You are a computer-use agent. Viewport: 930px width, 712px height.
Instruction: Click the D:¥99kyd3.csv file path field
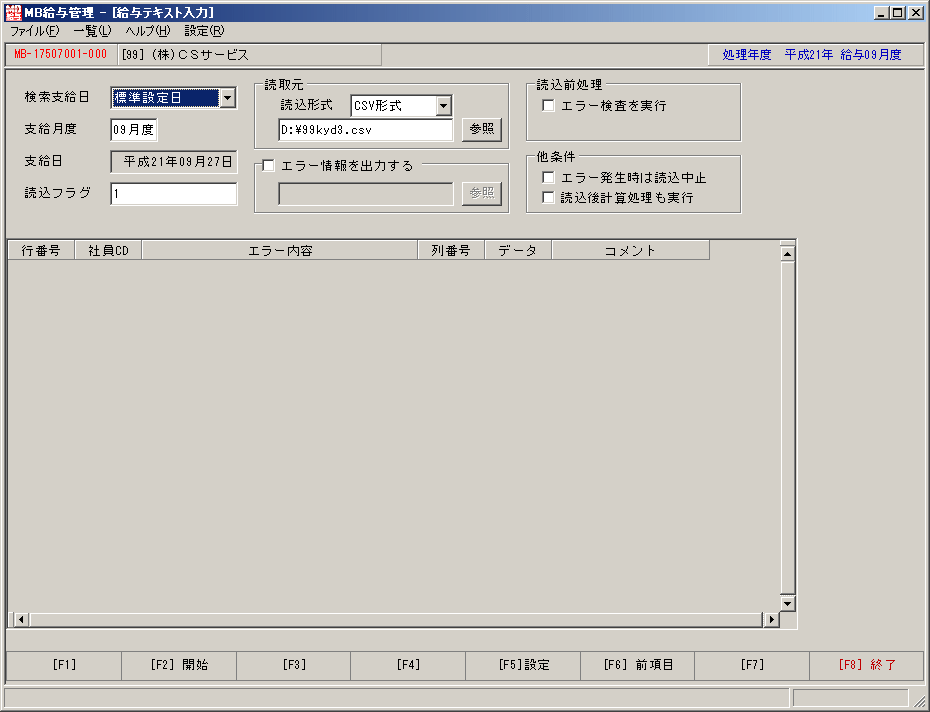coord(366,130)
